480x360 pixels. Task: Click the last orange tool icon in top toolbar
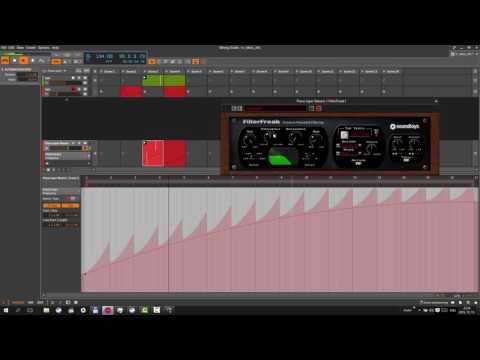click(x=196, y=61)
